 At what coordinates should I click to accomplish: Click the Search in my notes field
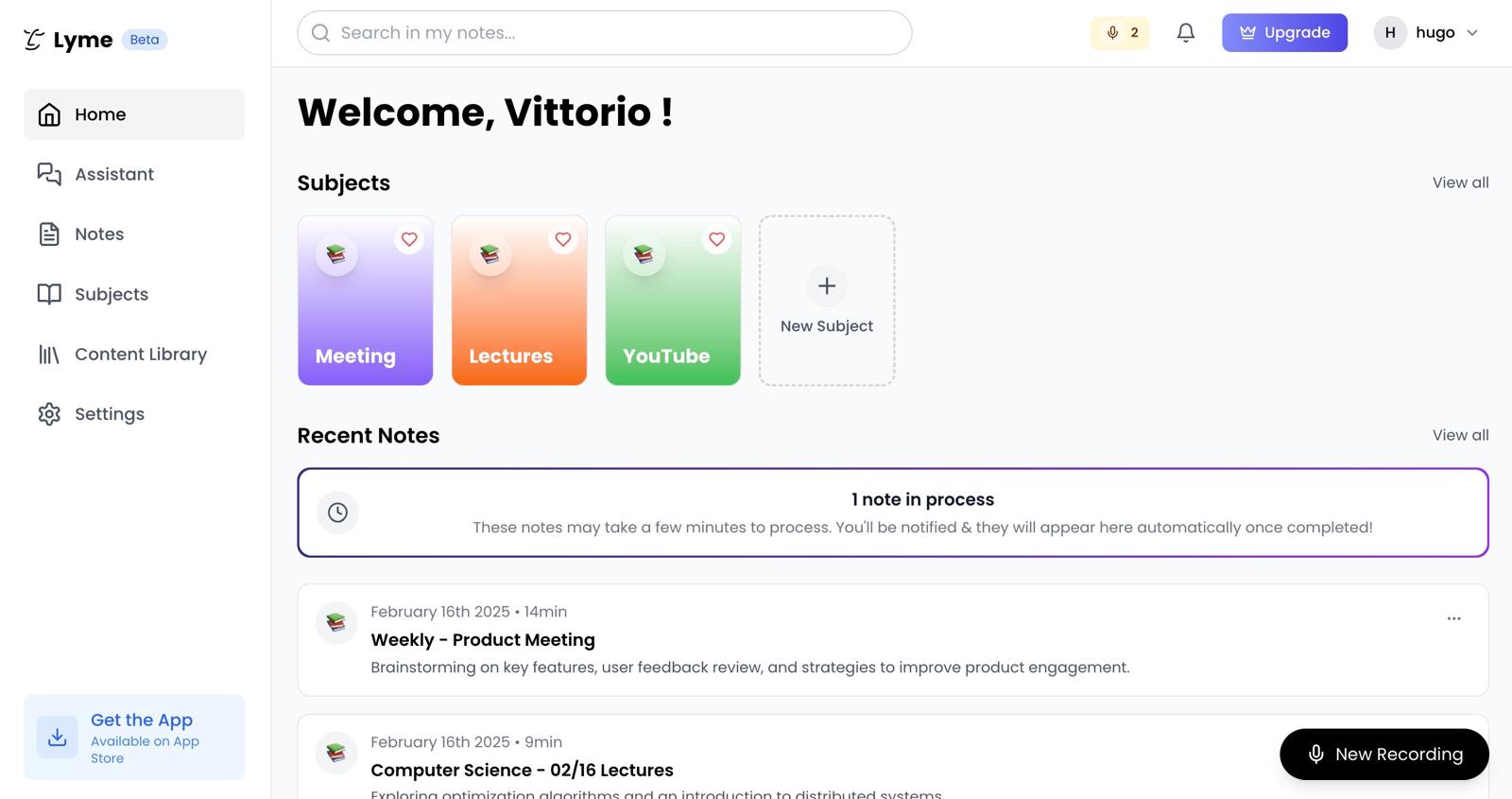605,33
